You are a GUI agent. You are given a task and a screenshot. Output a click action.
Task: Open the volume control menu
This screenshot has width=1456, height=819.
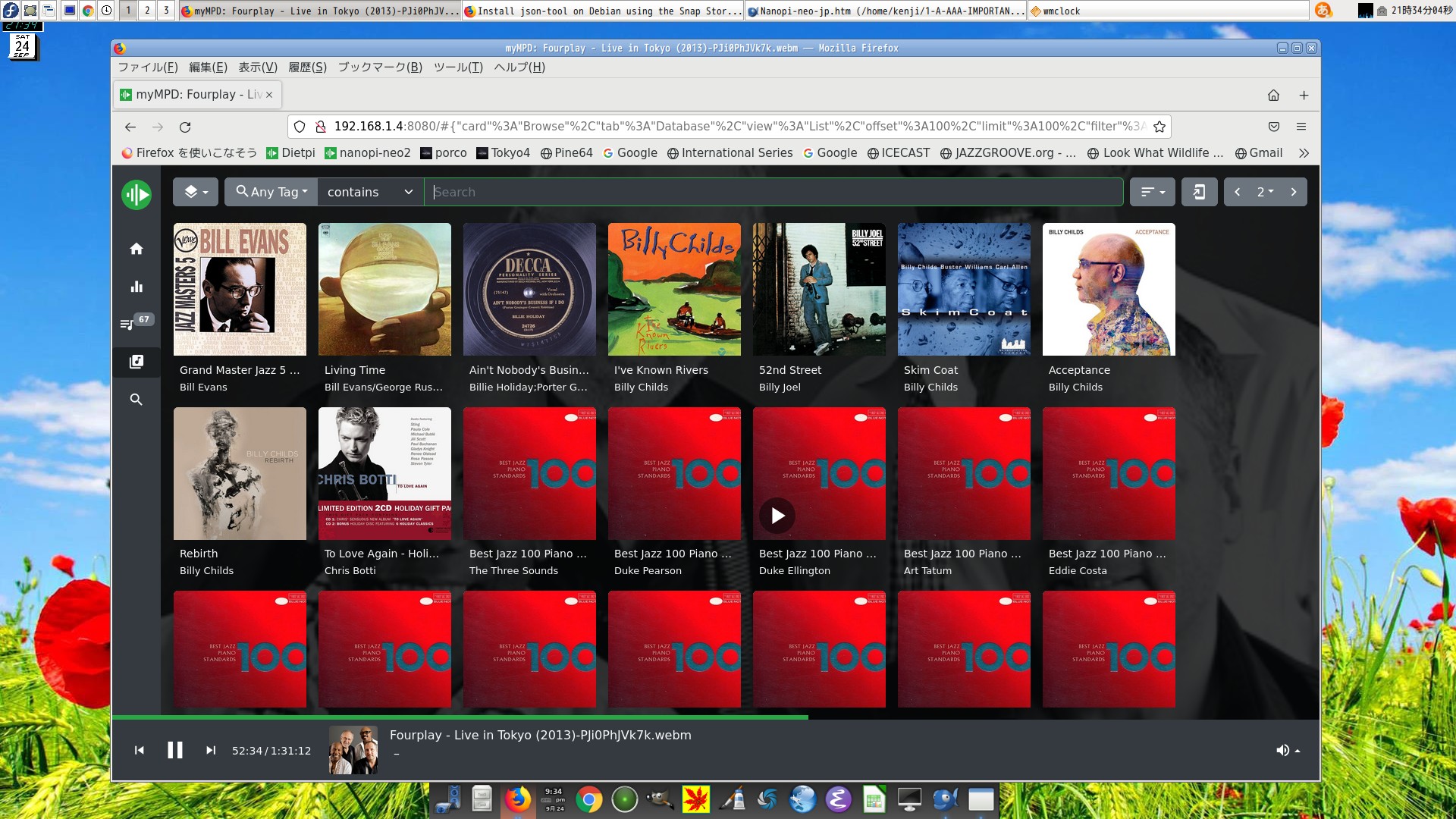click(x=1288, y=751)
